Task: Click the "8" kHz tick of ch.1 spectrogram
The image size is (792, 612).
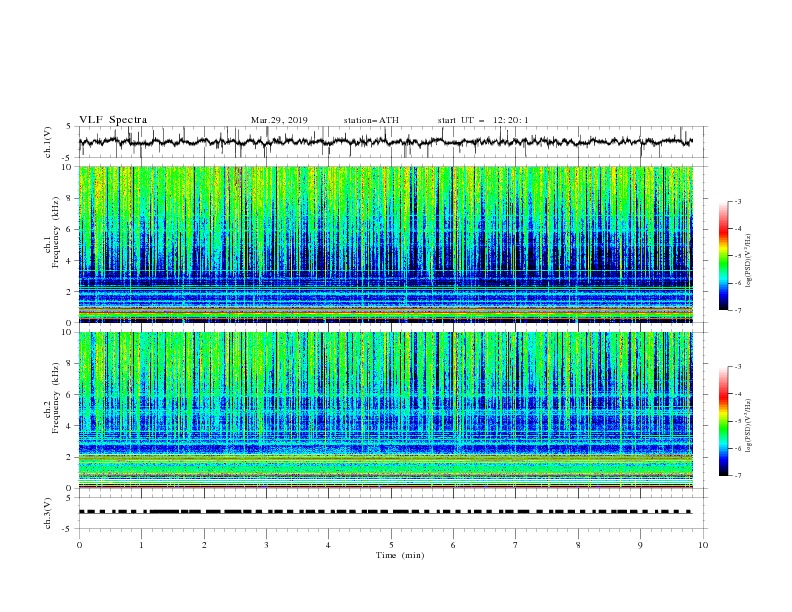Action: [x=70, y=198]
